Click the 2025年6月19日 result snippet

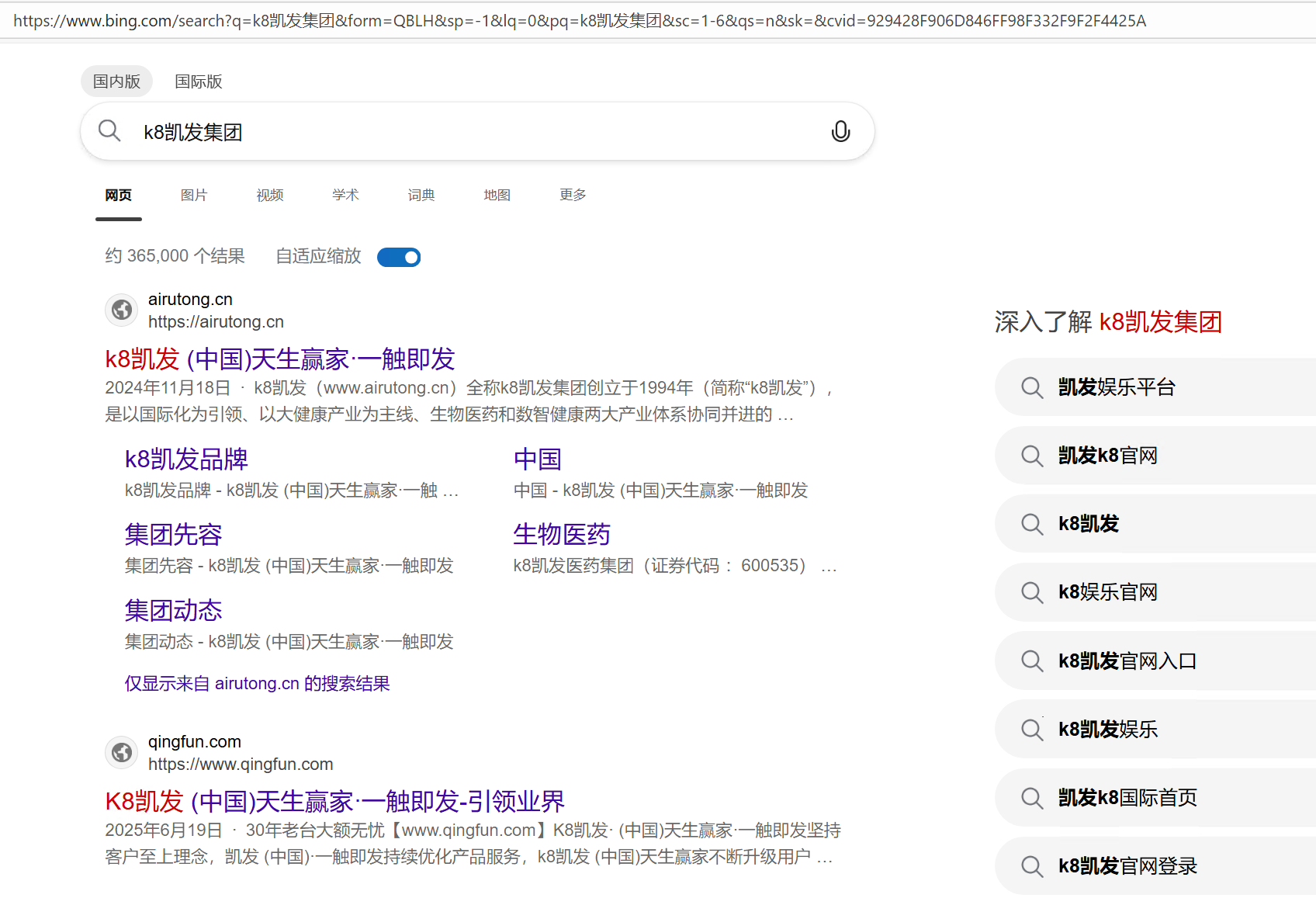tap(473, 844)
